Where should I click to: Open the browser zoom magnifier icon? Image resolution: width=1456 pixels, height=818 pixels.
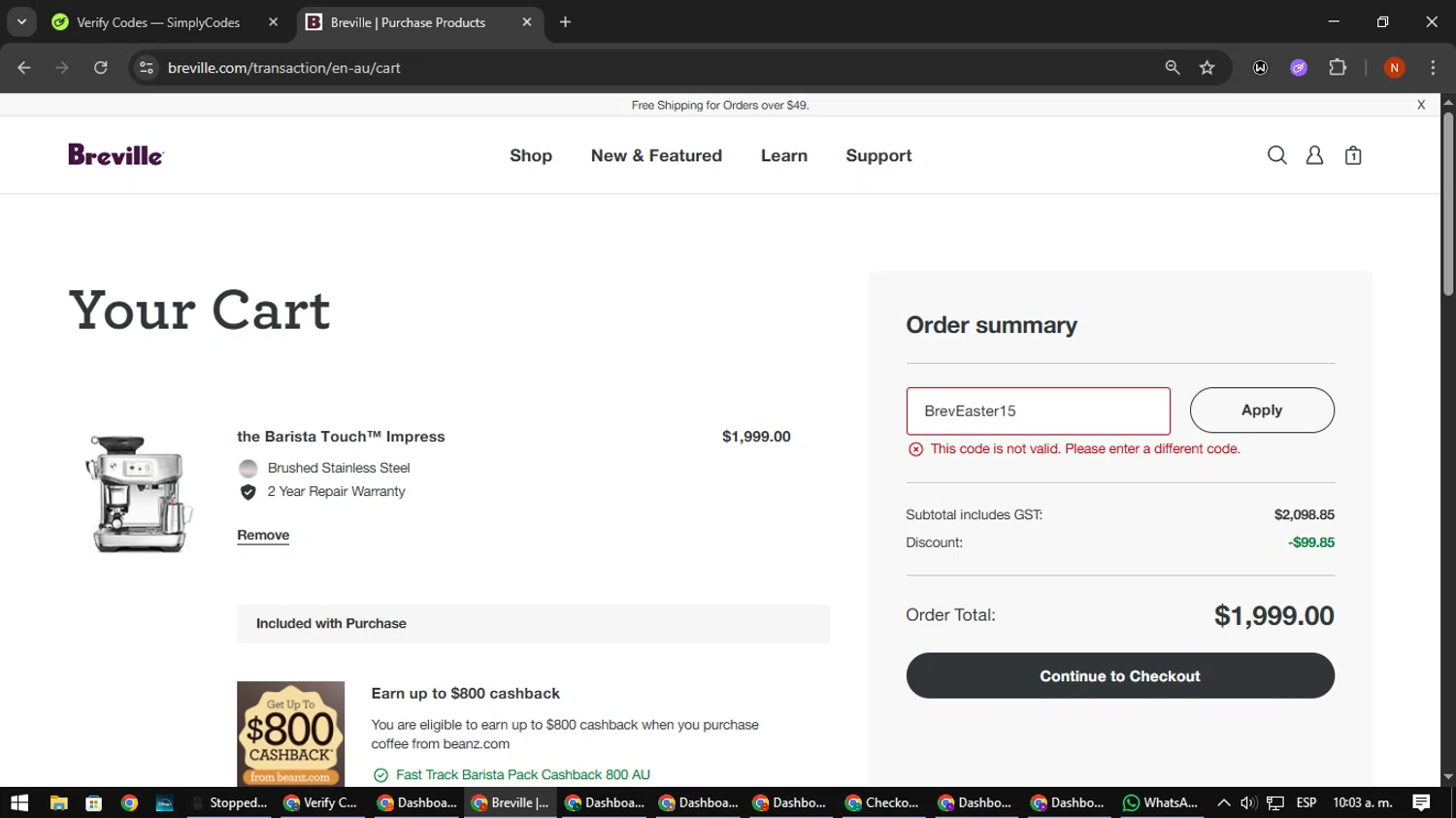coord(1173,68)
